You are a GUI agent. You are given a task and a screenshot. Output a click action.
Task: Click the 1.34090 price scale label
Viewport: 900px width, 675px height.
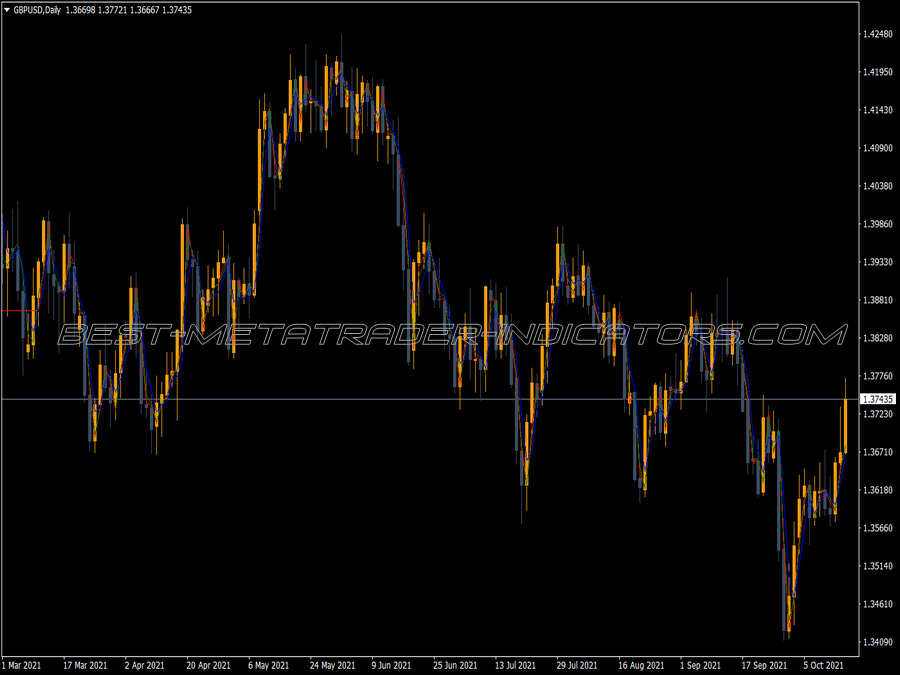(878, 642)
